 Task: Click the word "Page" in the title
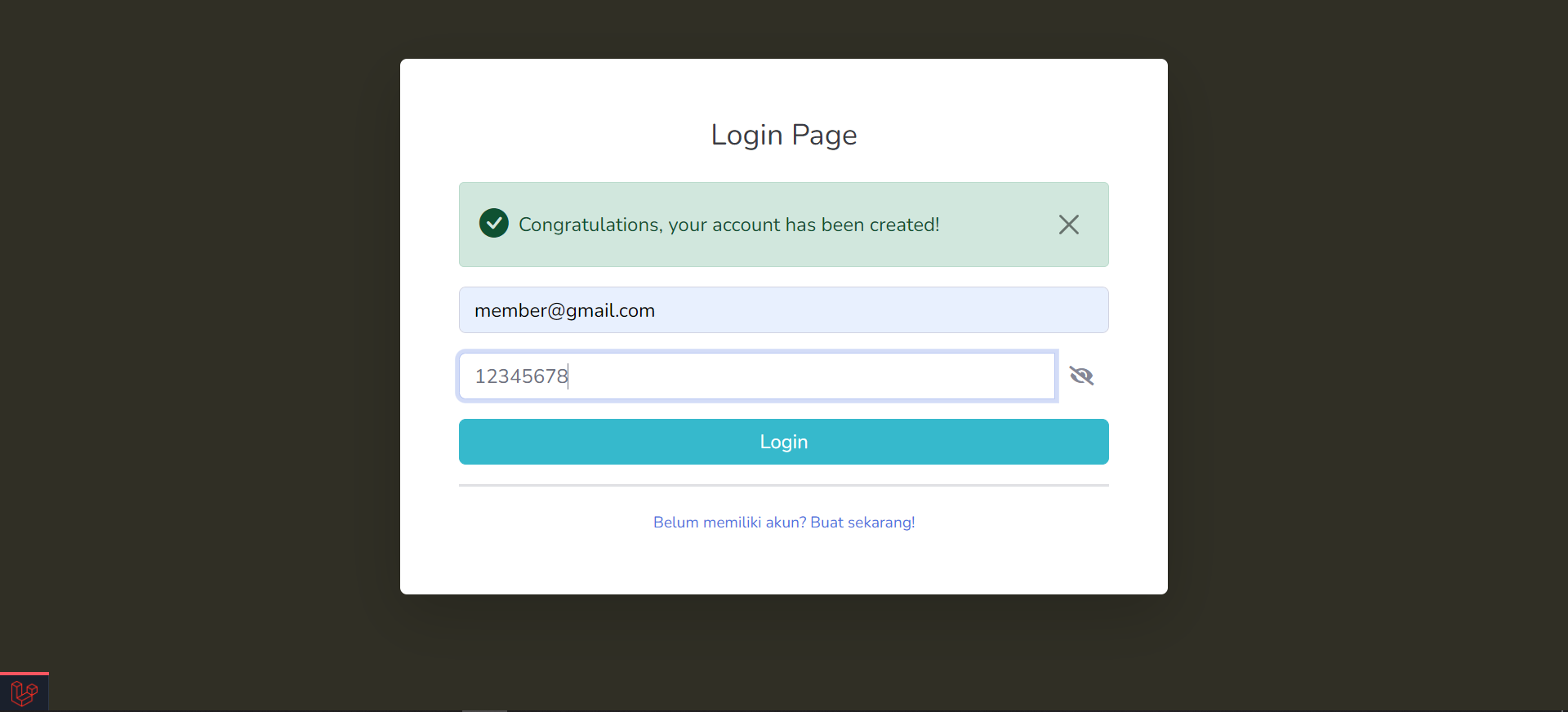(824, 135)
